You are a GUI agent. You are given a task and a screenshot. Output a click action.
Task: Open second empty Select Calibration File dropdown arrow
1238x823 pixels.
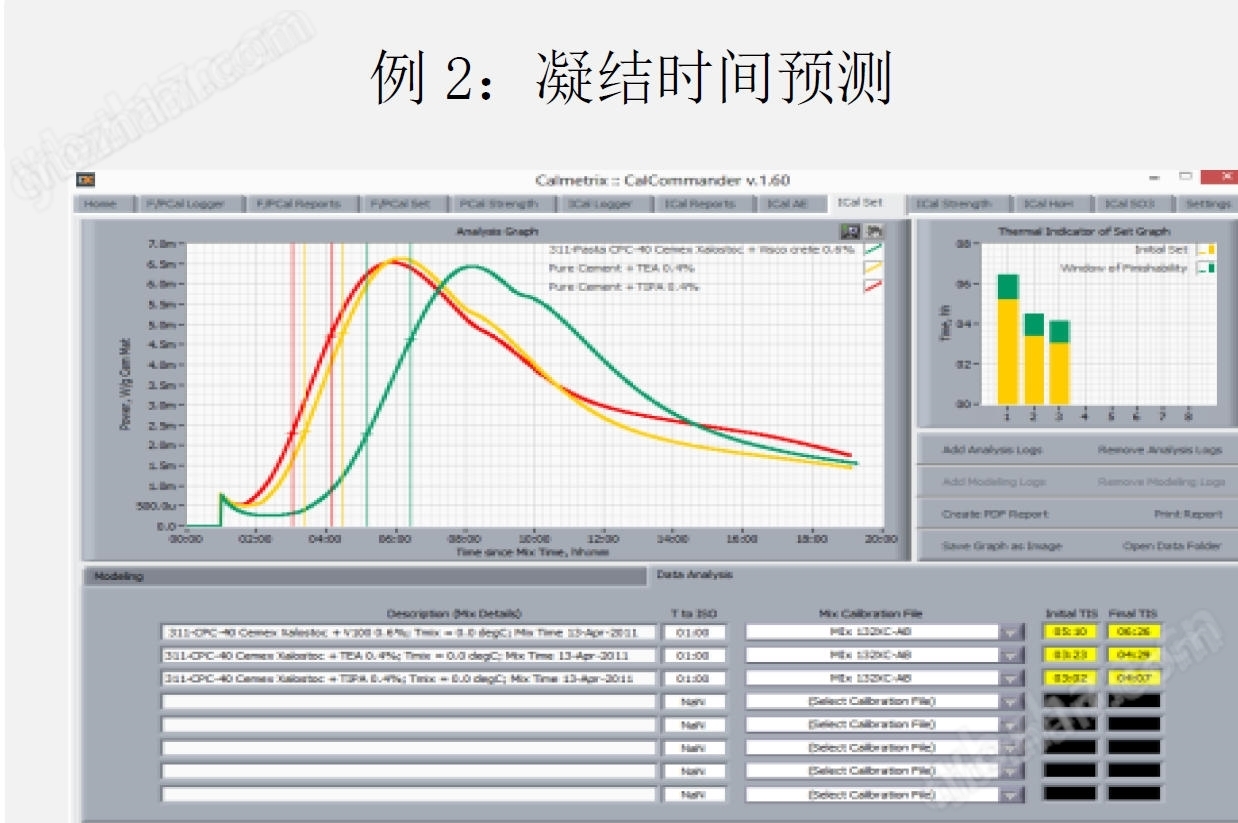1013,724
